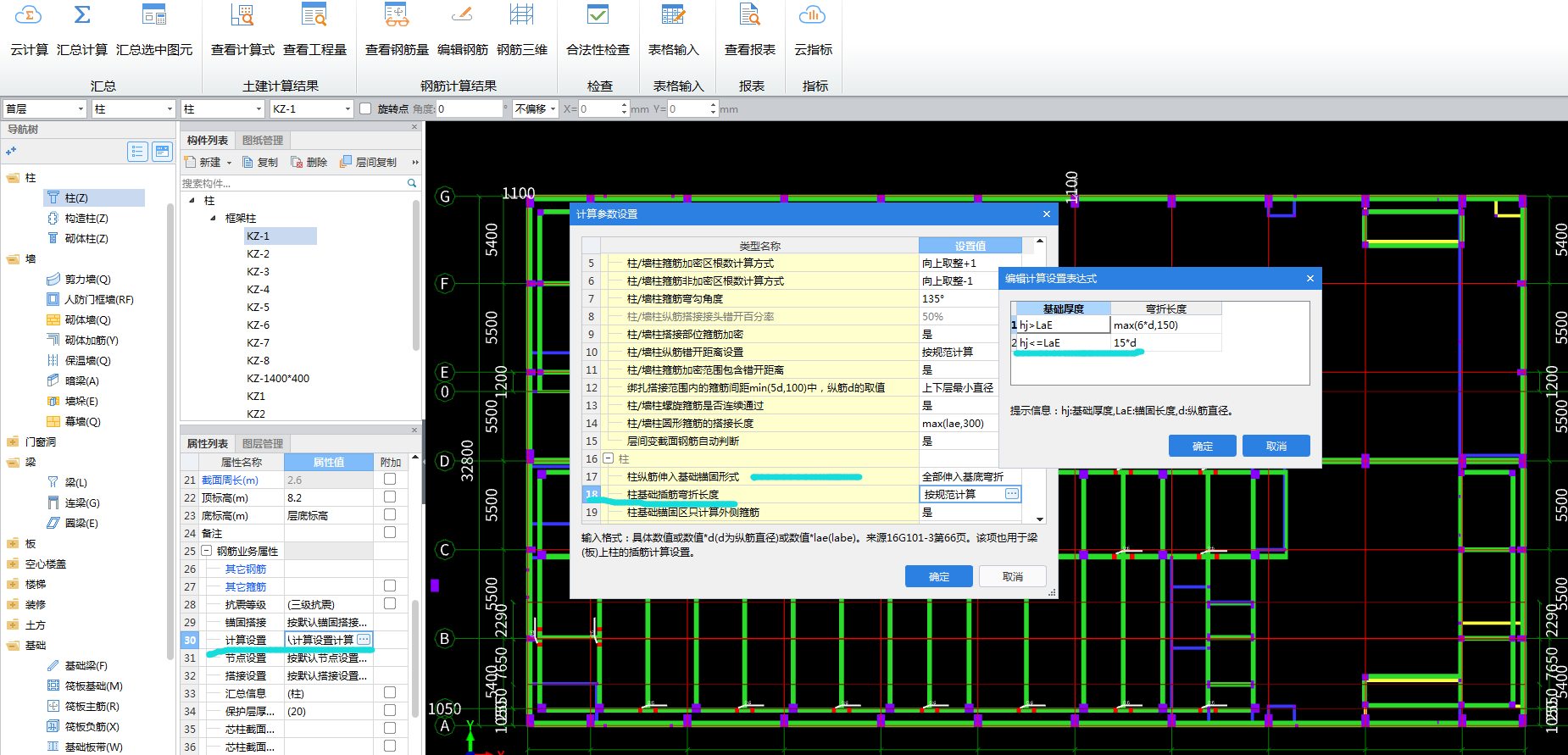Image resolution: width=1568 pixels, height=755 pixels.
Task: Click the 搜索构件 search field
Action: (x=292, y=183)
